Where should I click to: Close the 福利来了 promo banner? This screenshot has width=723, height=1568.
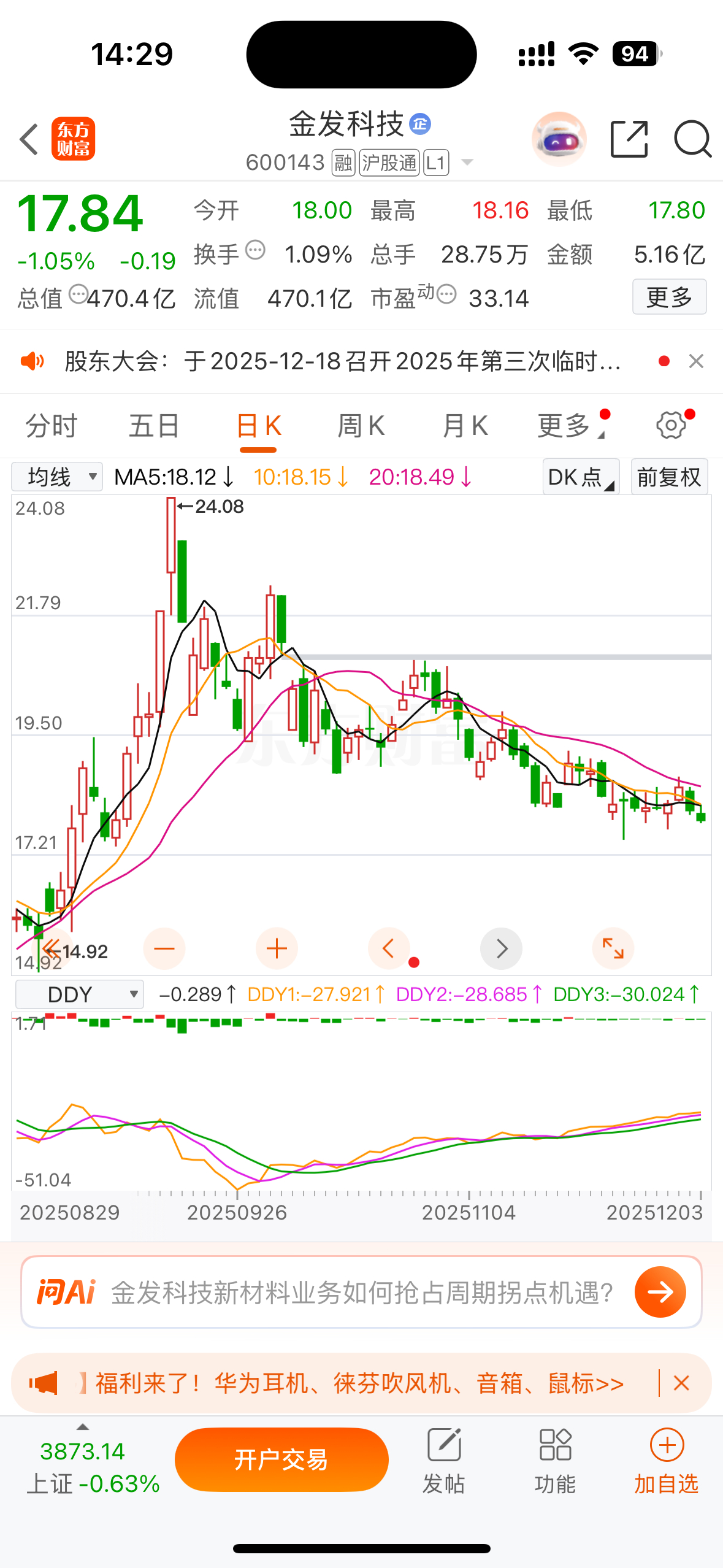point(681,1383)
